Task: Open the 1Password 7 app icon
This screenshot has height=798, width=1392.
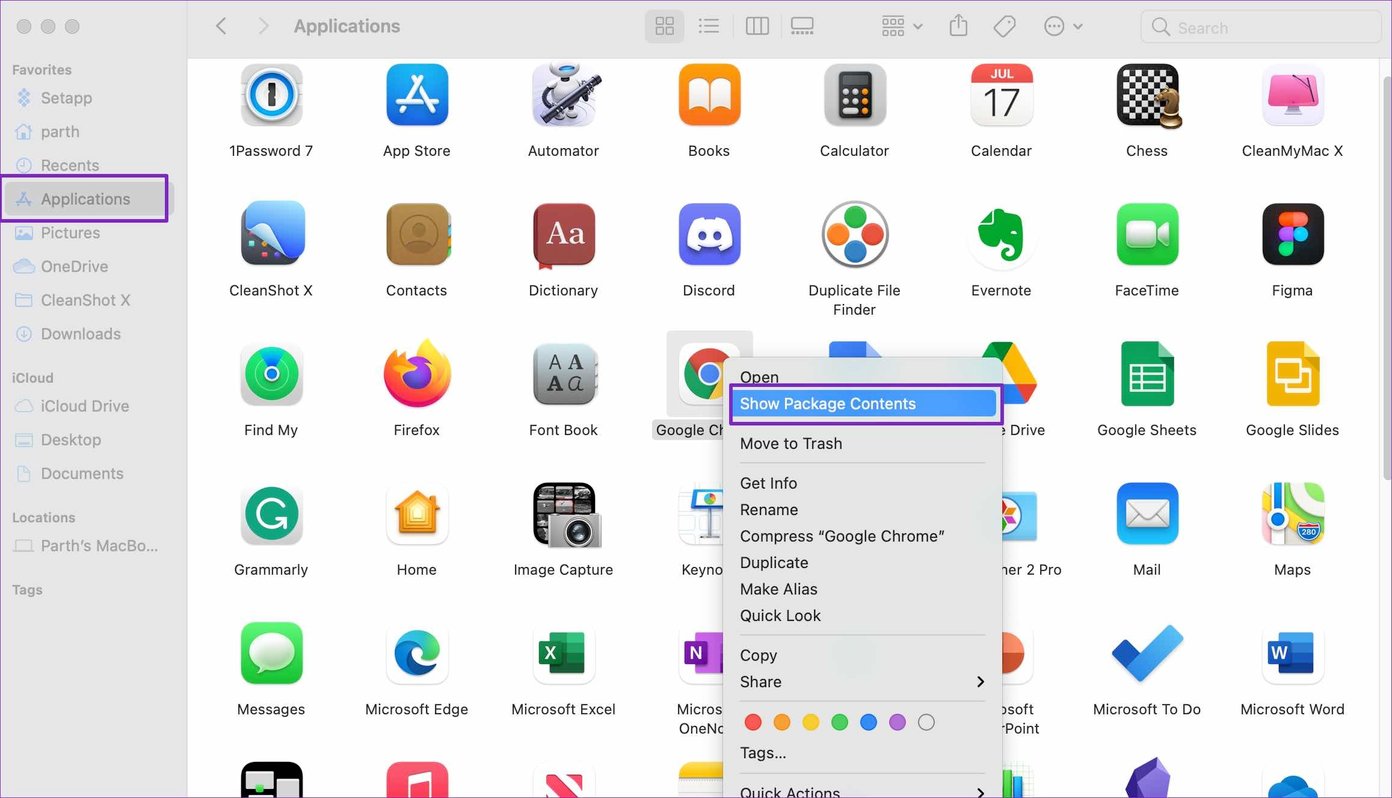Action: (271, 96)
